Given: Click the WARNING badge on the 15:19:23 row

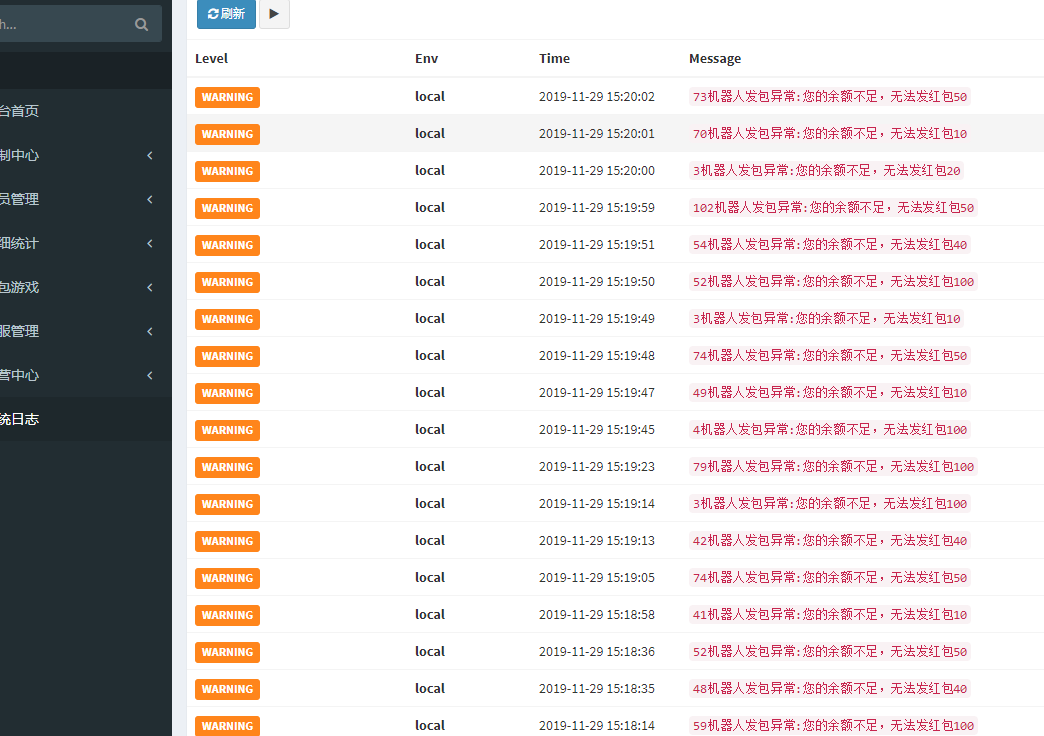Looking at the screenshot, I should click(x=227, y=467).
